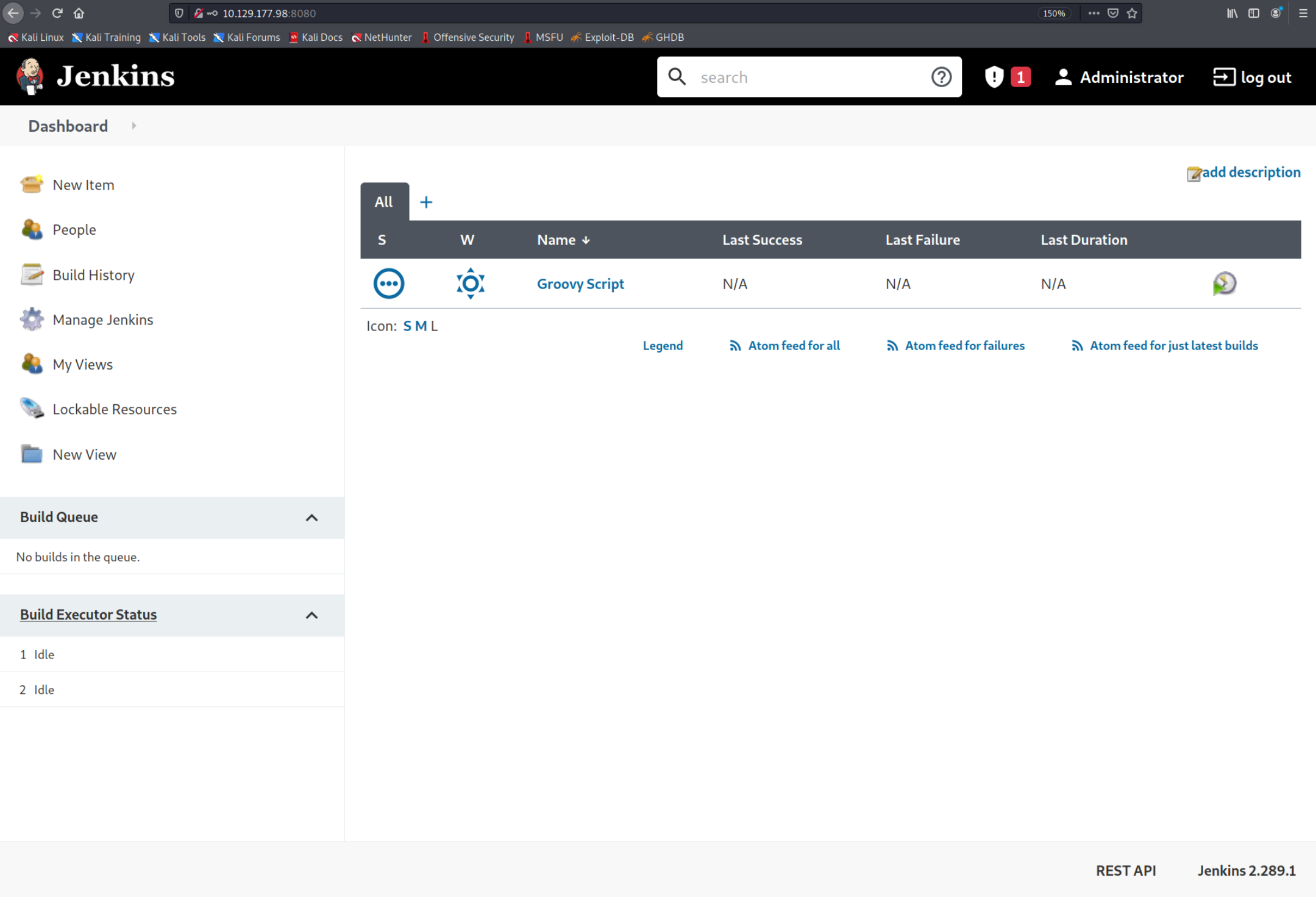This screenshot has width=1316, height=897.
Task: Click the Jenkins butler logo icon
Action: point(30,77)
